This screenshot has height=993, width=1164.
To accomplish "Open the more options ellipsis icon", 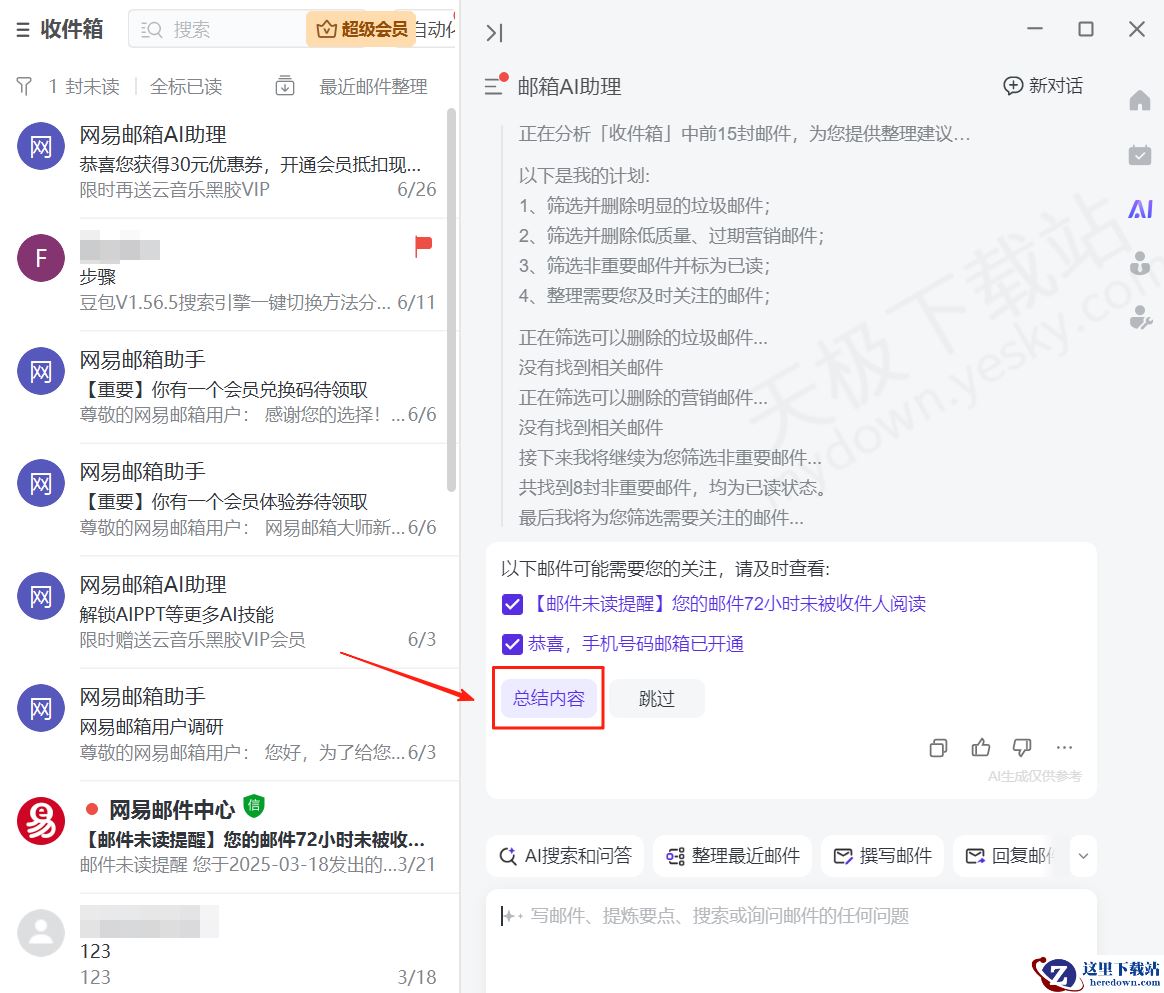I will pyautogui.click(x=1064, y=747).
